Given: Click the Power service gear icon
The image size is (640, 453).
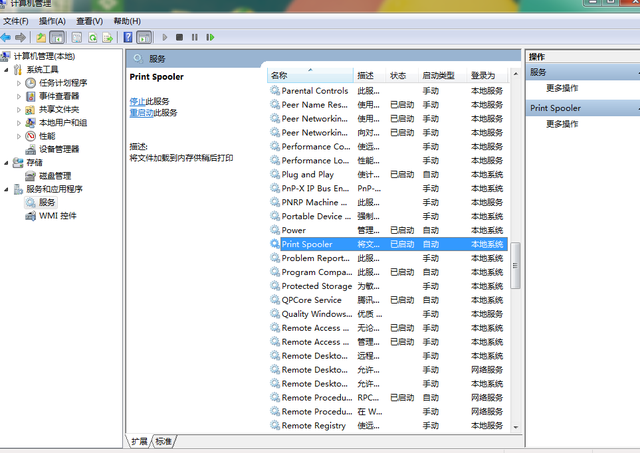Looking at the screenshot, I should pos(275,230).
